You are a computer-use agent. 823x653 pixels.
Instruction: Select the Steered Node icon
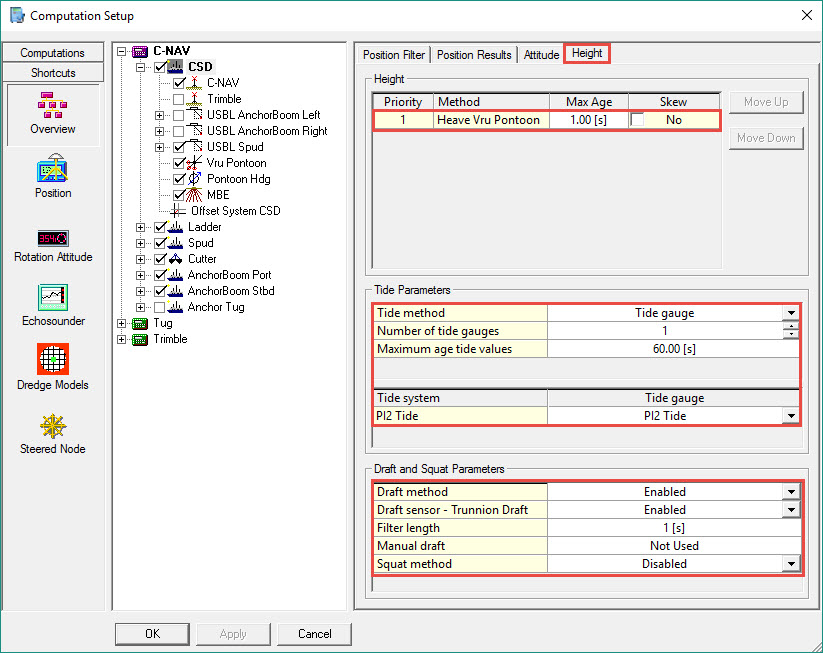53,426
